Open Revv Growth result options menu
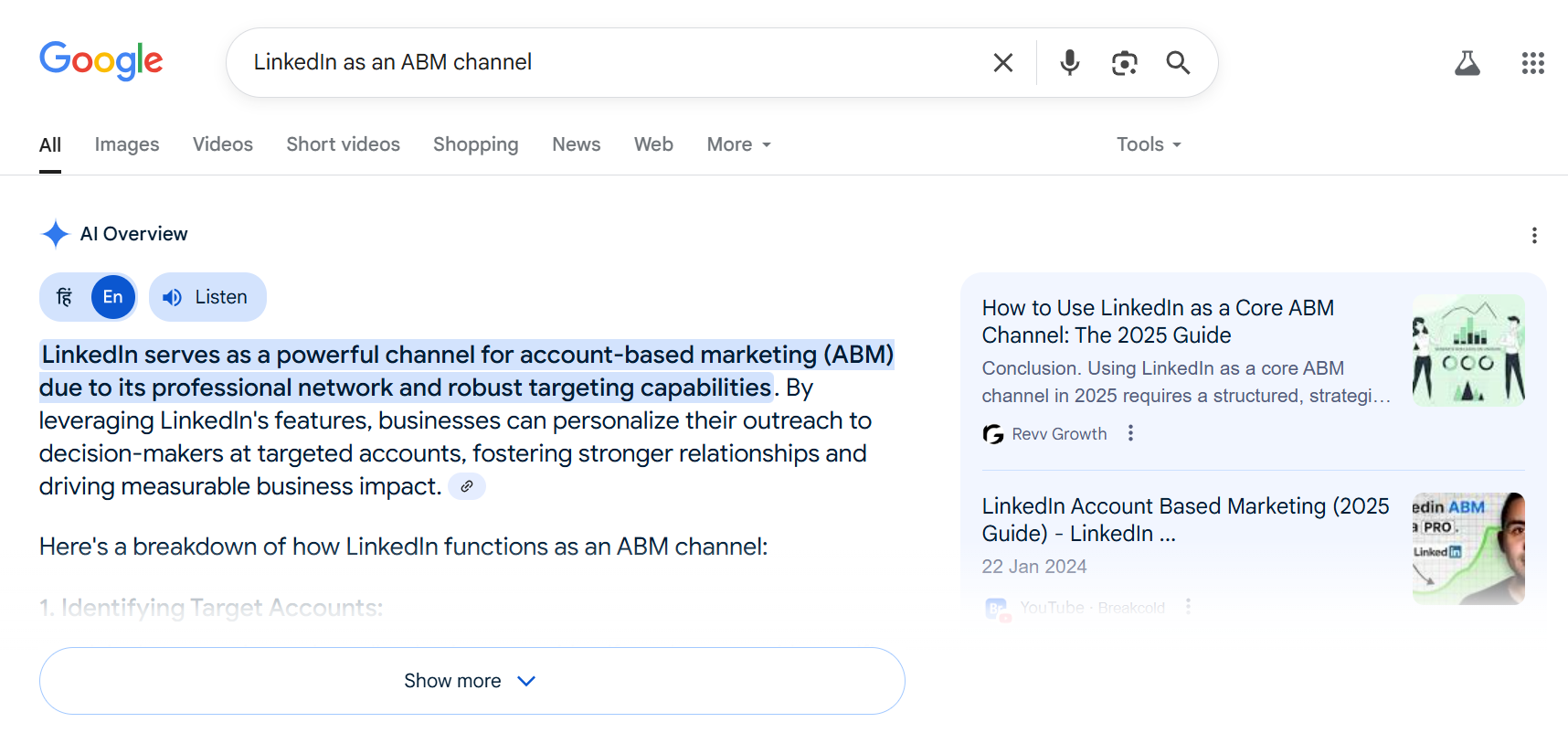1568x733 pixels. [1130, 433]
